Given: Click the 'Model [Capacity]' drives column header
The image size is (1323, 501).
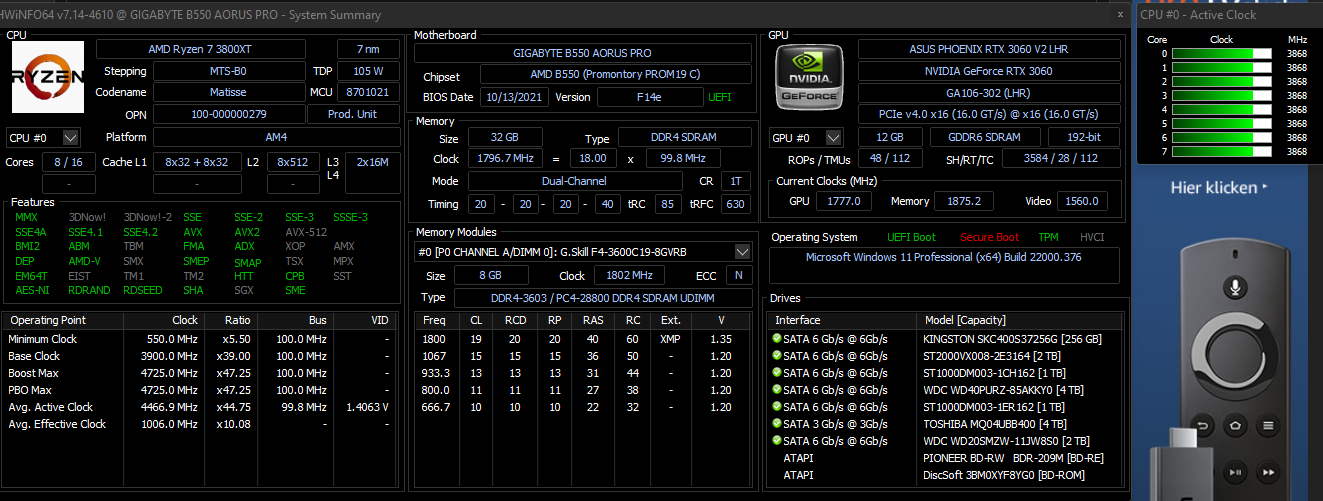Looking at the screenshot, I should (x=1022, y=321).
